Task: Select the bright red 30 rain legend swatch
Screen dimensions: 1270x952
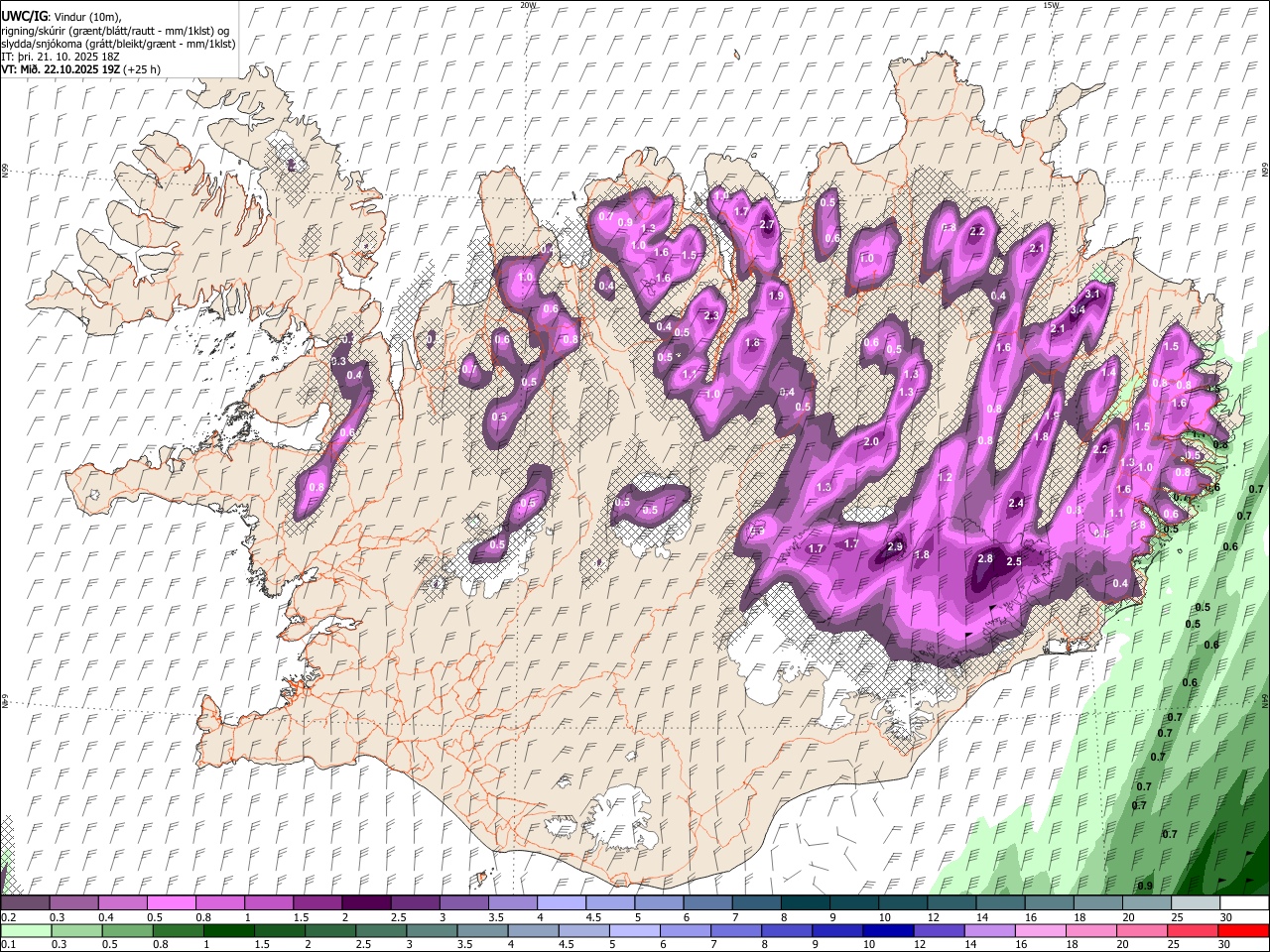Action: (1243, 930)
